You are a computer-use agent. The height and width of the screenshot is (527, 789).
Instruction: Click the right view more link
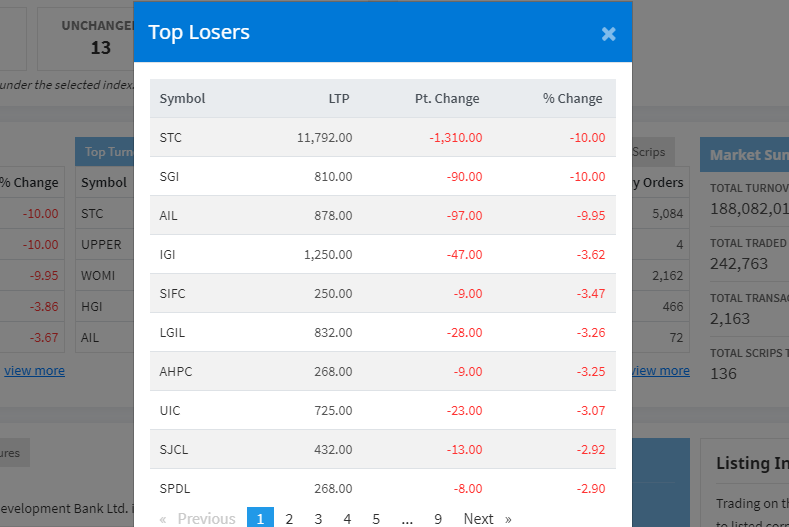(660, 370)
